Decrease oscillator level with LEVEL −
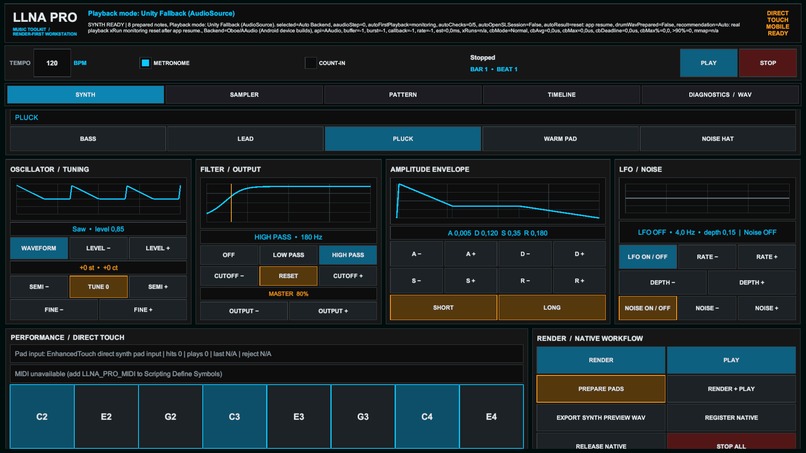 pyautogui.click(x=98, y=248)
